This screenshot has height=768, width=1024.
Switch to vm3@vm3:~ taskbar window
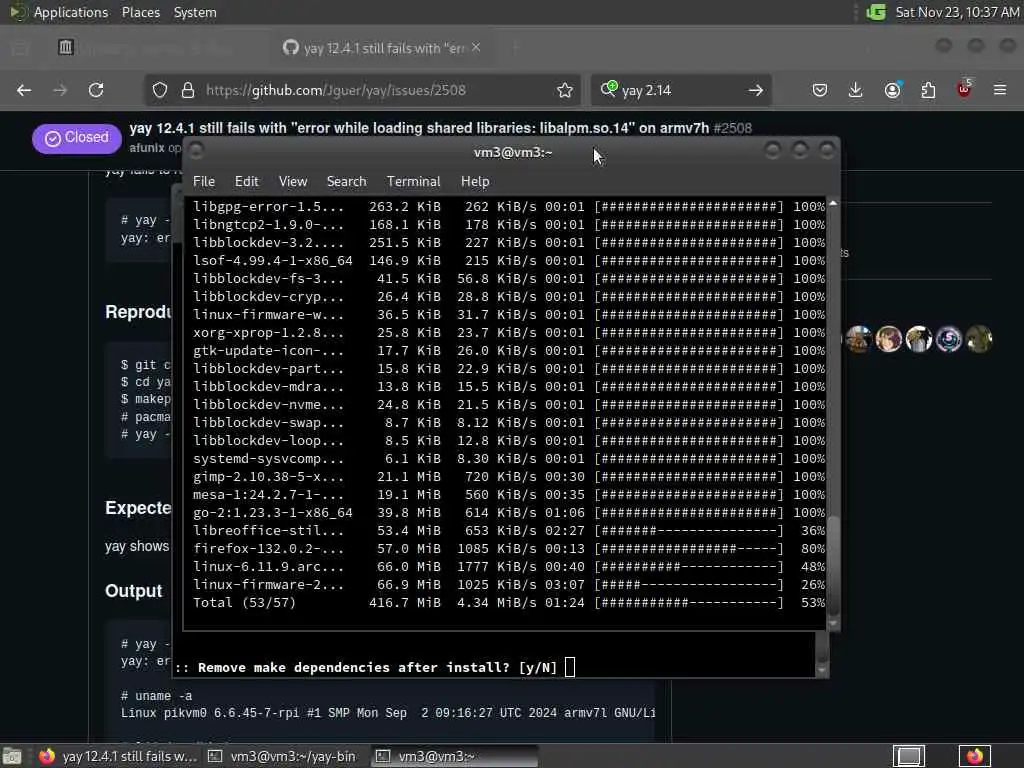[455, 756]
